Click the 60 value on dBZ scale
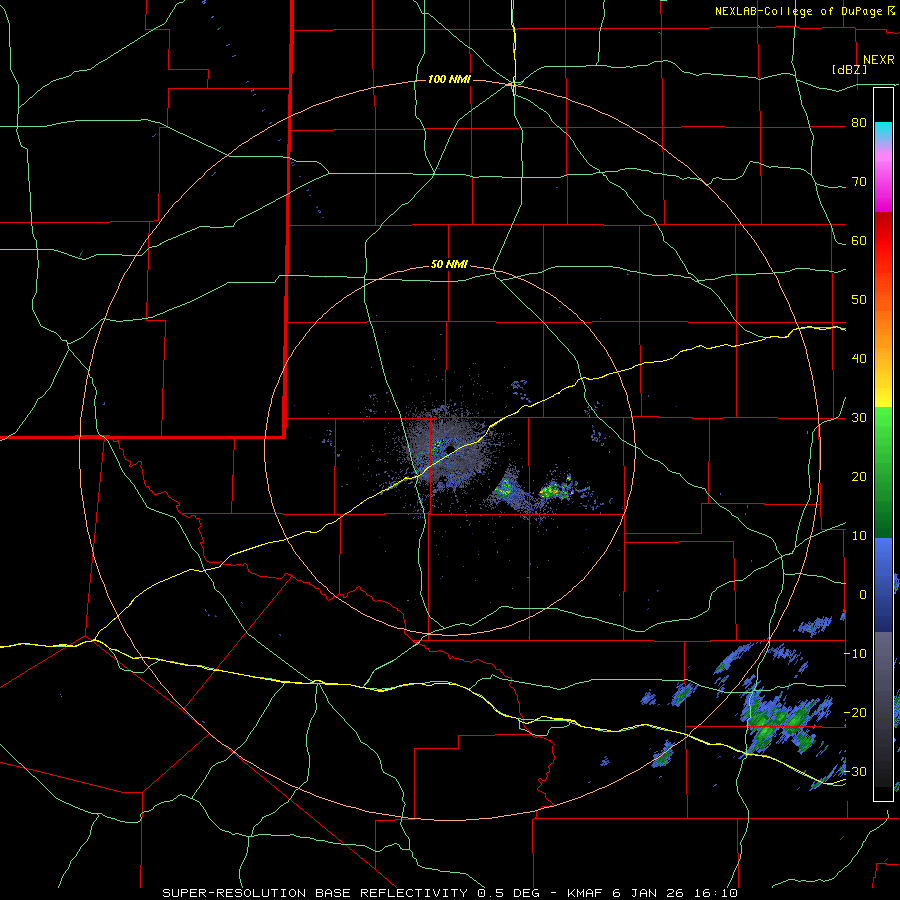 click(859, 240)
